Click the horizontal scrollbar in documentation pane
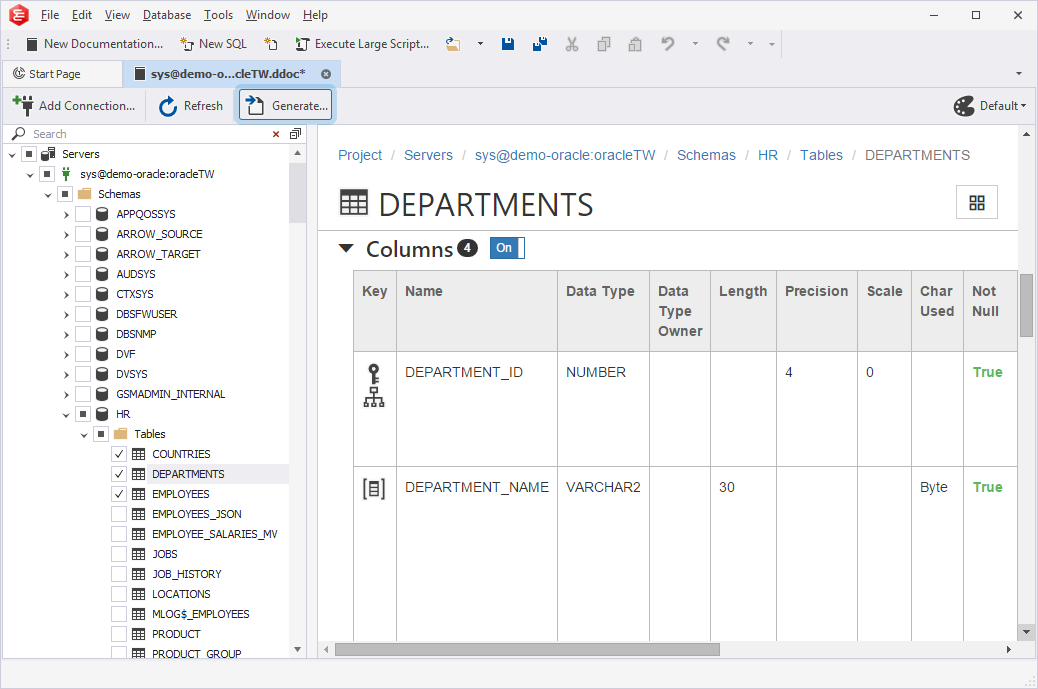This screenshot has width=1038, height=689. 527,649
